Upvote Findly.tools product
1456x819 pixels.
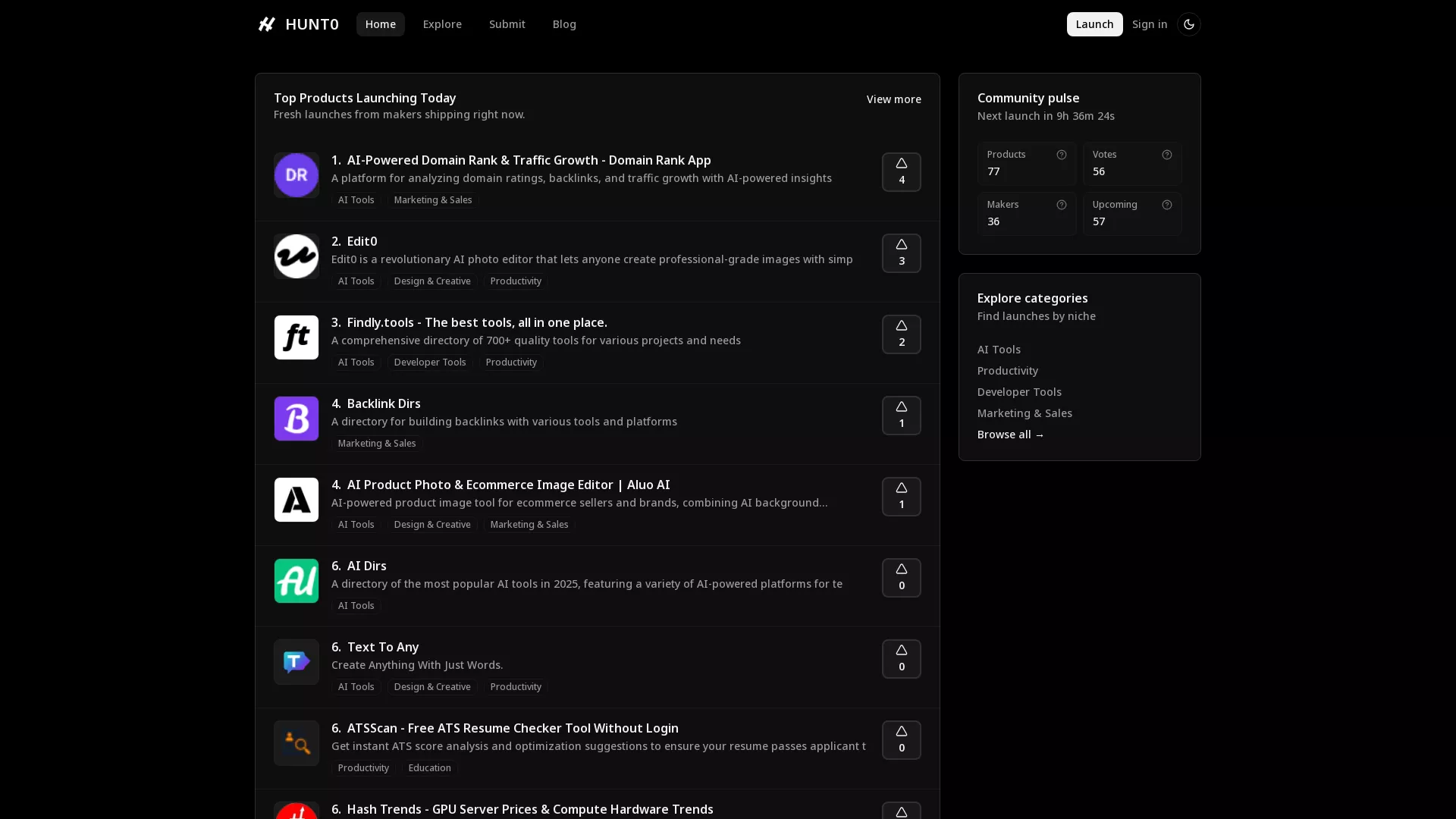[901, 334]
